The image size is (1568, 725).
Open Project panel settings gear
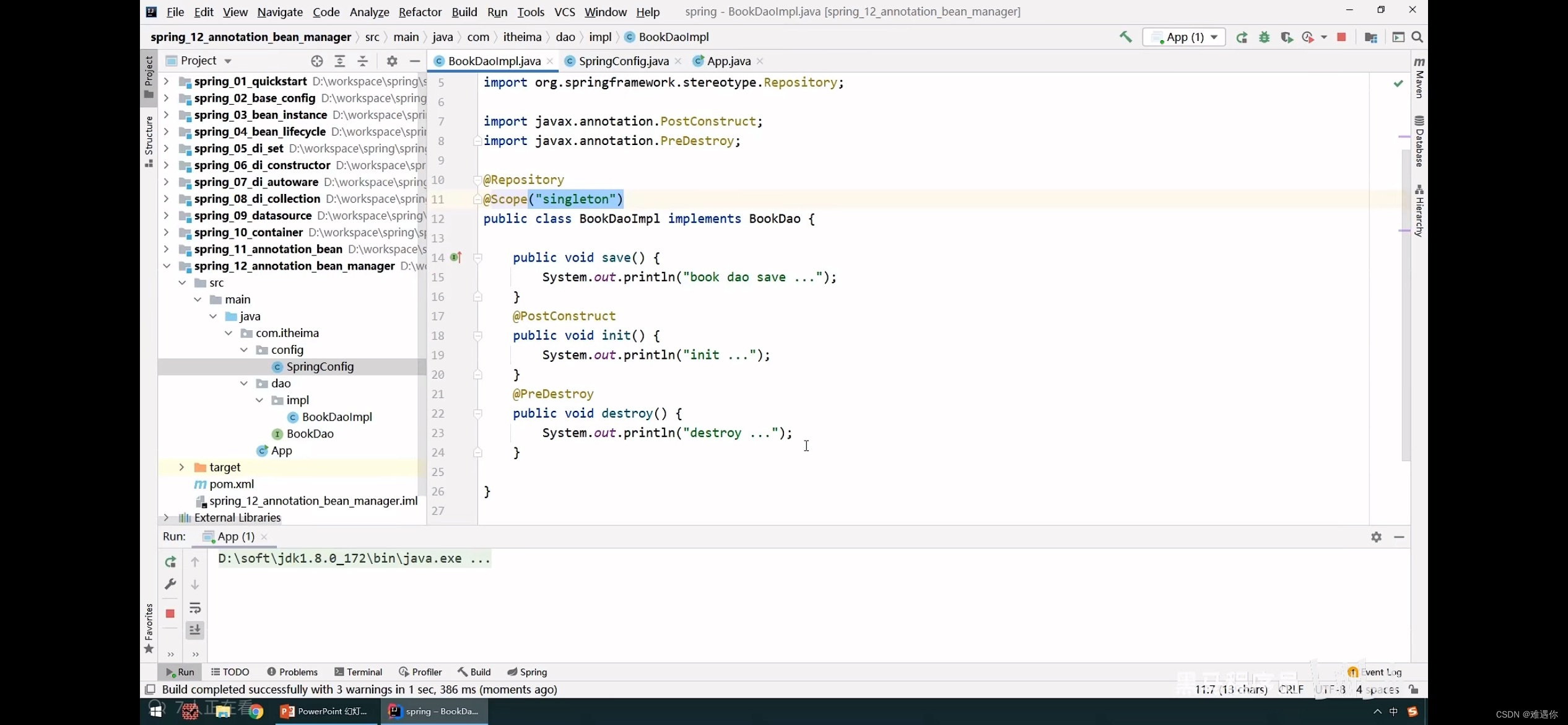(x=392, y=61)
